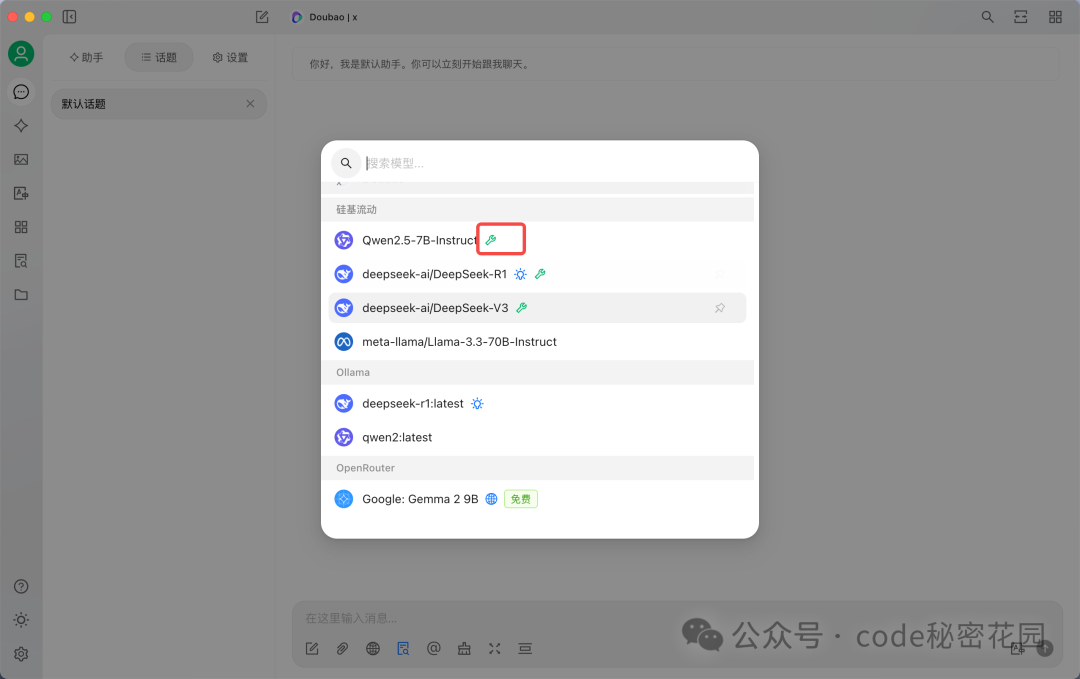Open the knowledge base from the sidebar

21,260
